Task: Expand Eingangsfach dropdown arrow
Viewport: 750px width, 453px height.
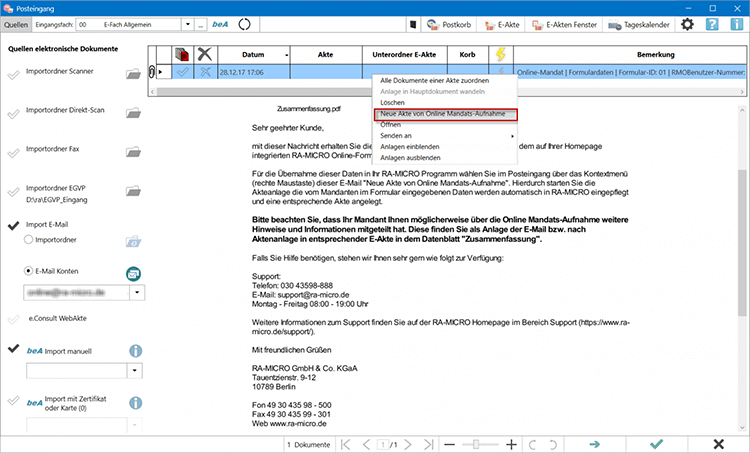Action: (x=188, y=24)
